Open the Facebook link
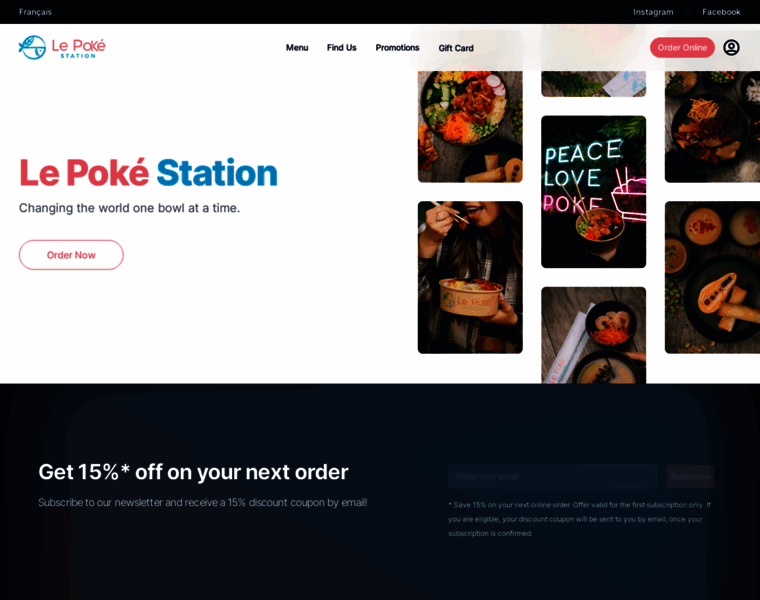 721,12
